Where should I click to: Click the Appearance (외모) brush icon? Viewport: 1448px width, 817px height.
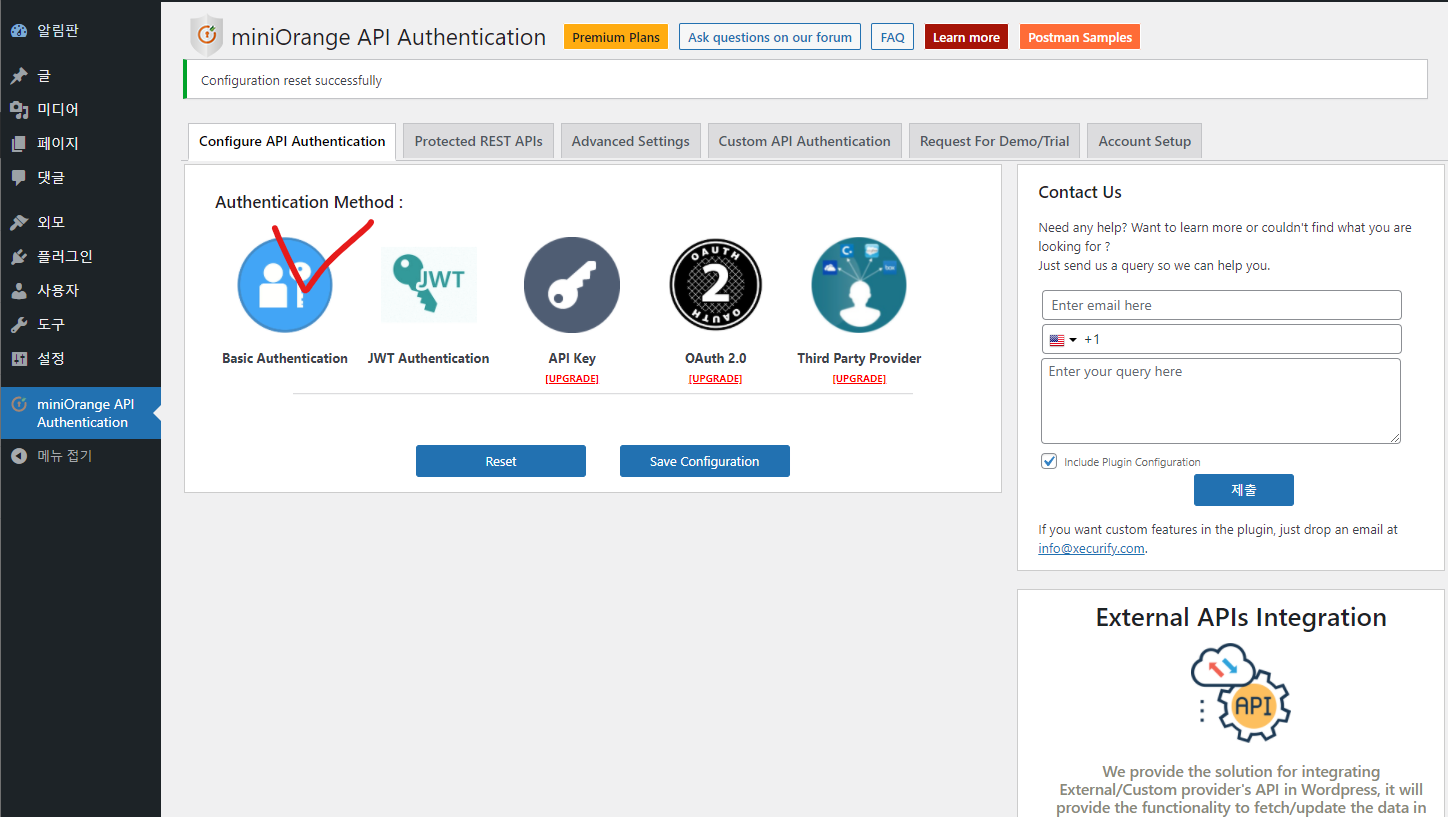pos(19,223)
